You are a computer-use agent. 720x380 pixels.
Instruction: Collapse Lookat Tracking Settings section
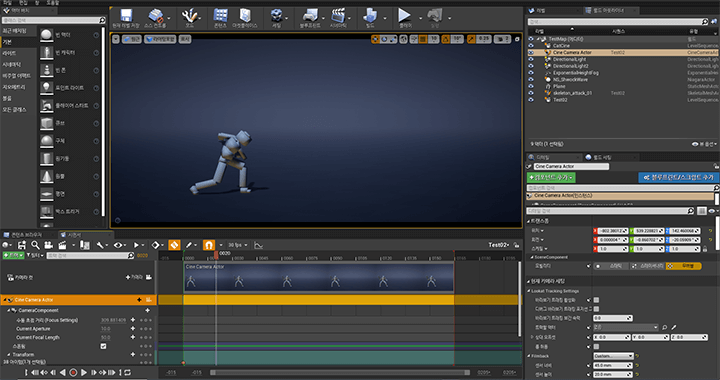click(529, 291)
